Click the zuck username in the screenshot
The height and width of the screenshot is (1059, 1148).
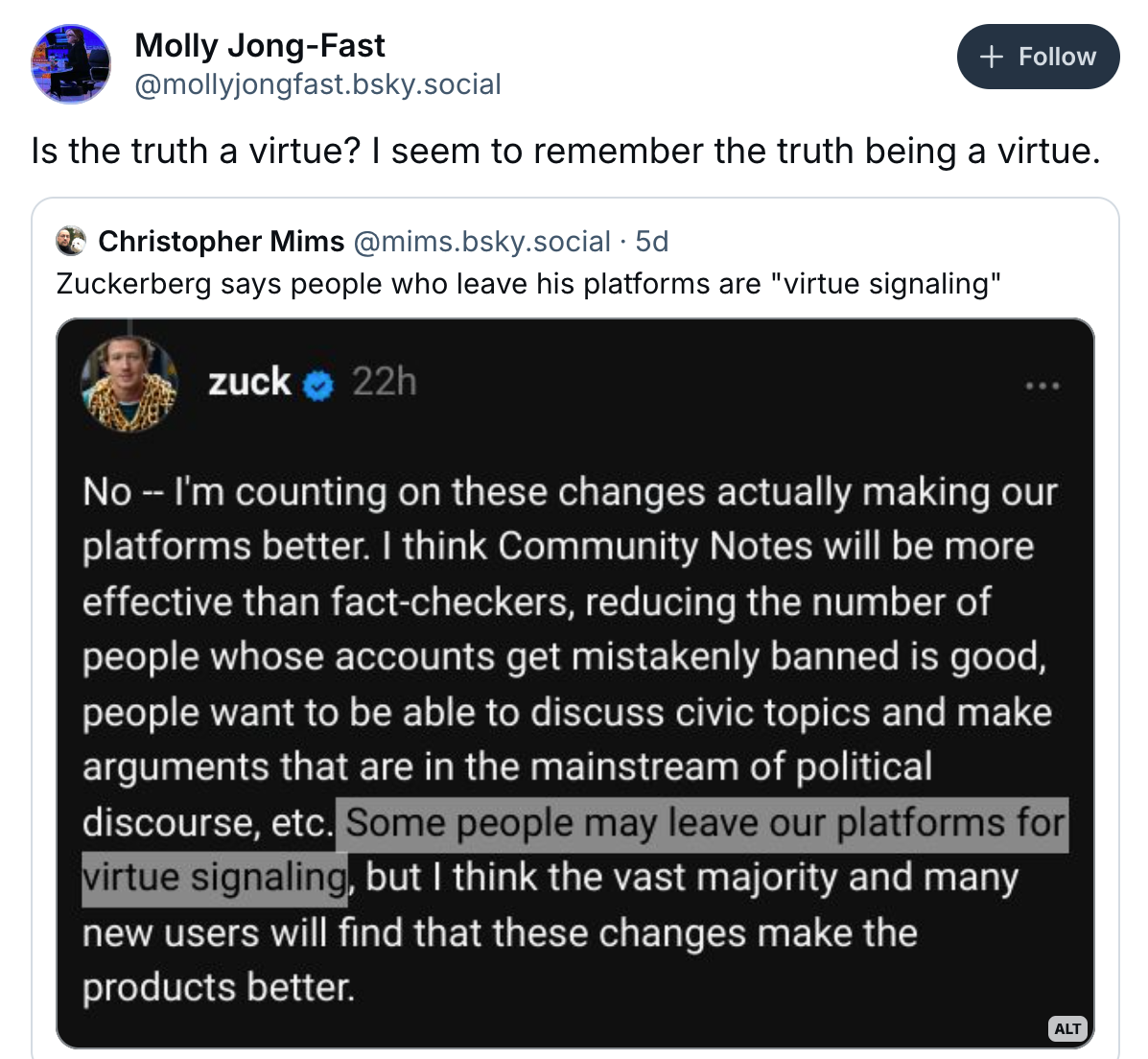click(x=249, y=382)
